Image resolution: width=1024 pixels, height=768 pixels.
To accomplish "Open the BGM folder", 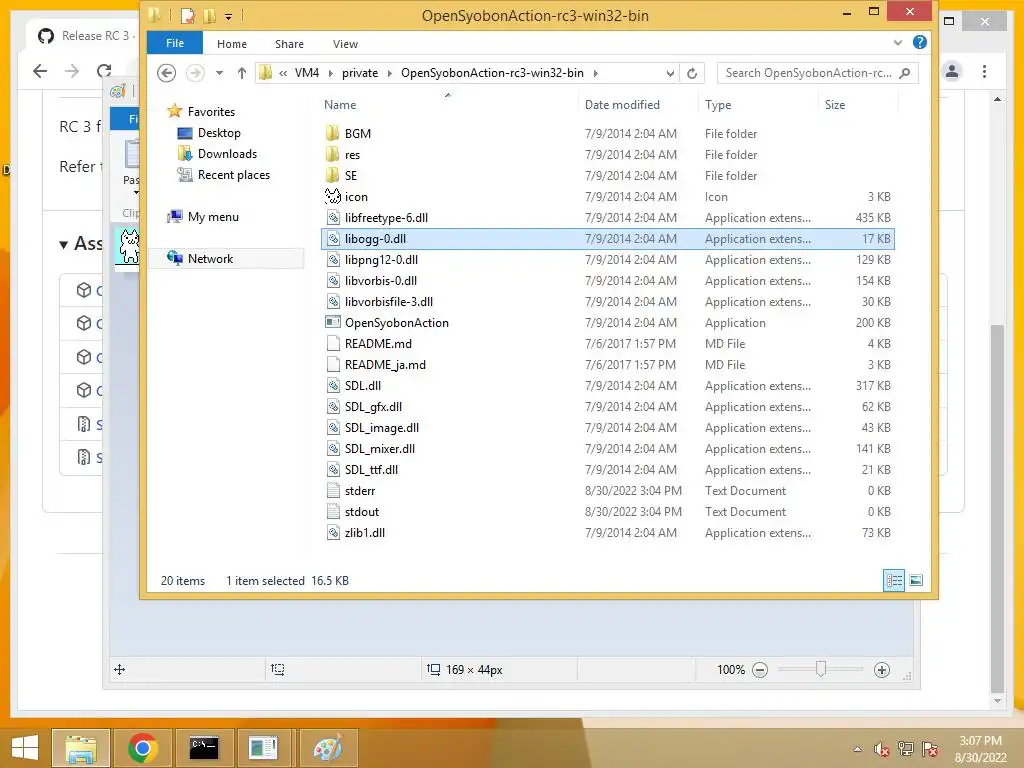I will [357, 134].
